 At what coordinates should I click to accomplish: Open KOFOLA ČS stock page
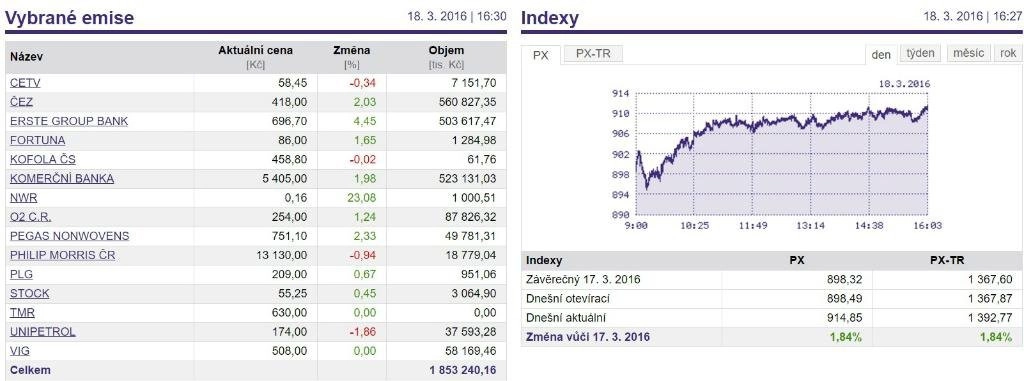[x=42, y=159]
